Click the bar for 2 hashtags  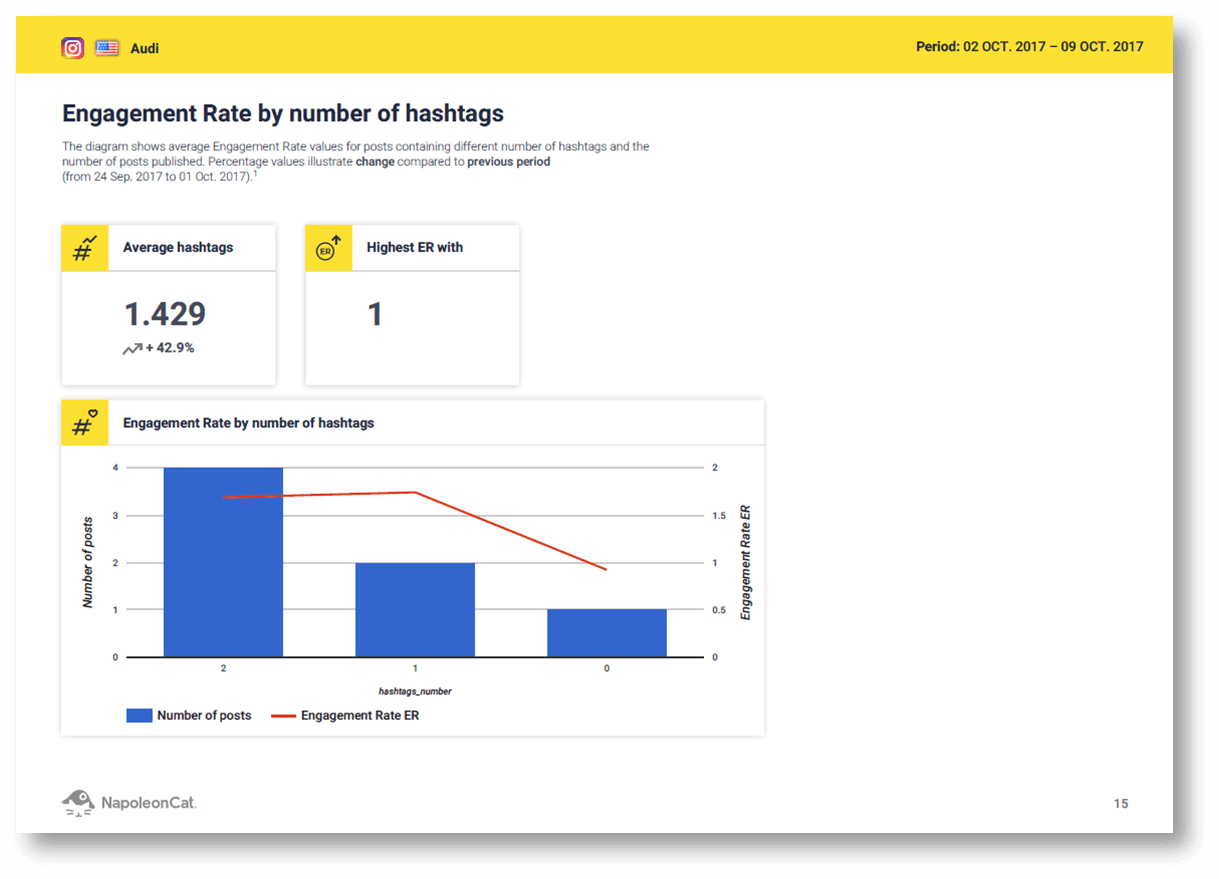(x=223, y=562)
